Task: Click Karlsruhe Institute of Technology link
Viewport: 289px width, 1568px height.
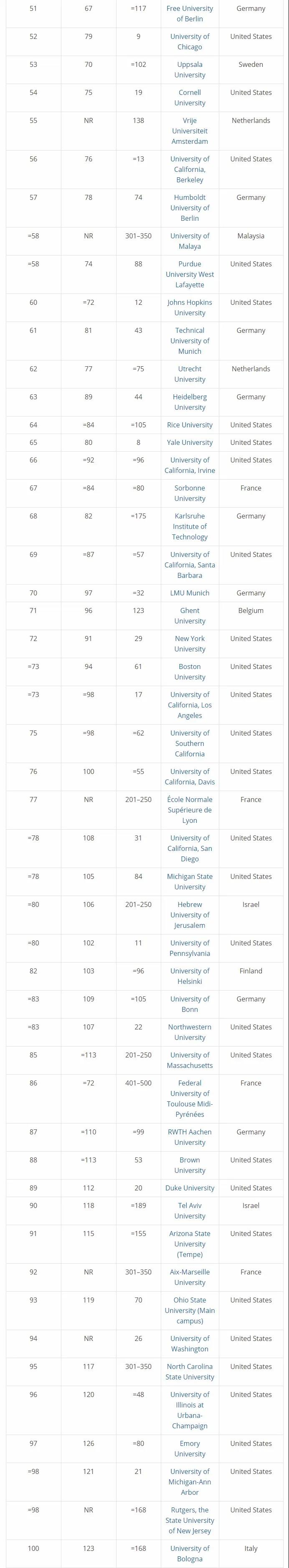Action: (x=190, y=526)
